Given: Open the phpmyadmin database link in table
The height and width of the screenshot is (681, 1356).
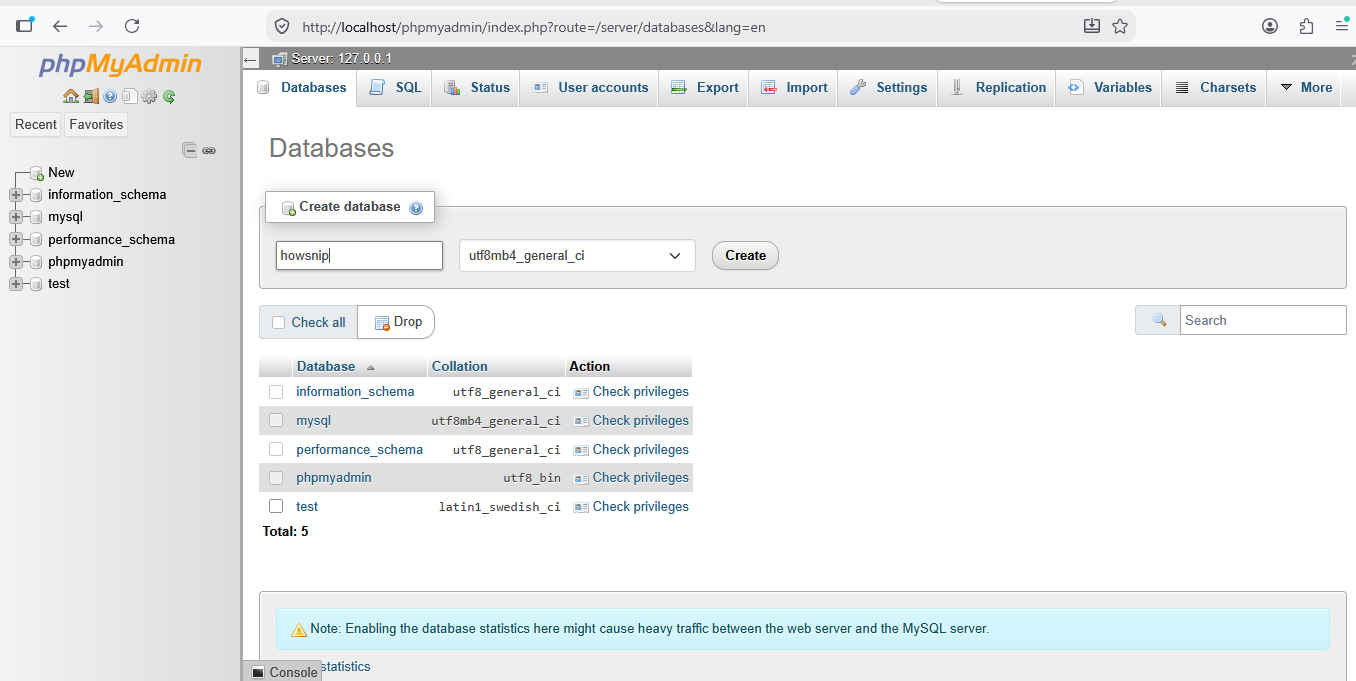Looking at the screenshot, I should [334, 478].
